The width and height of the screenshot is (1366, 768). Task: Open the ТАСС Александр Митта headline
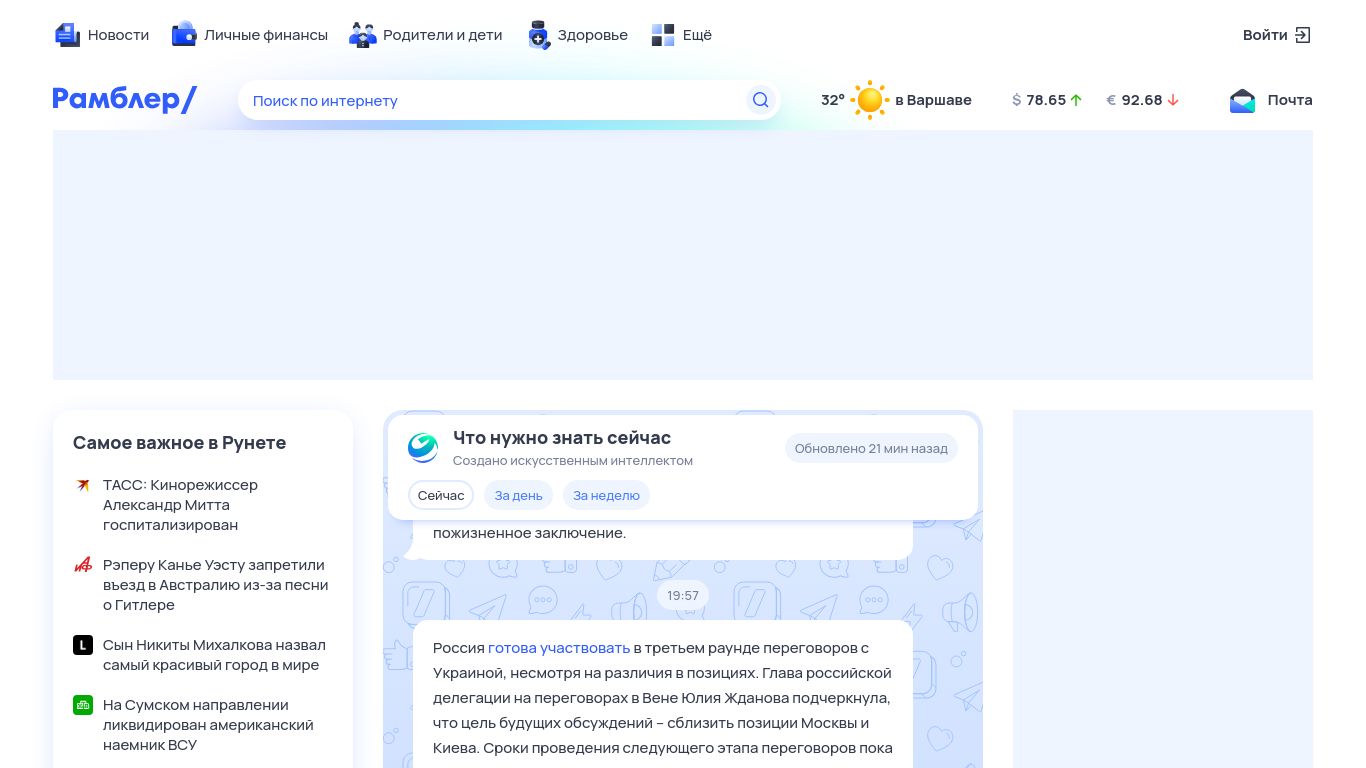click(x=180, y=505)
